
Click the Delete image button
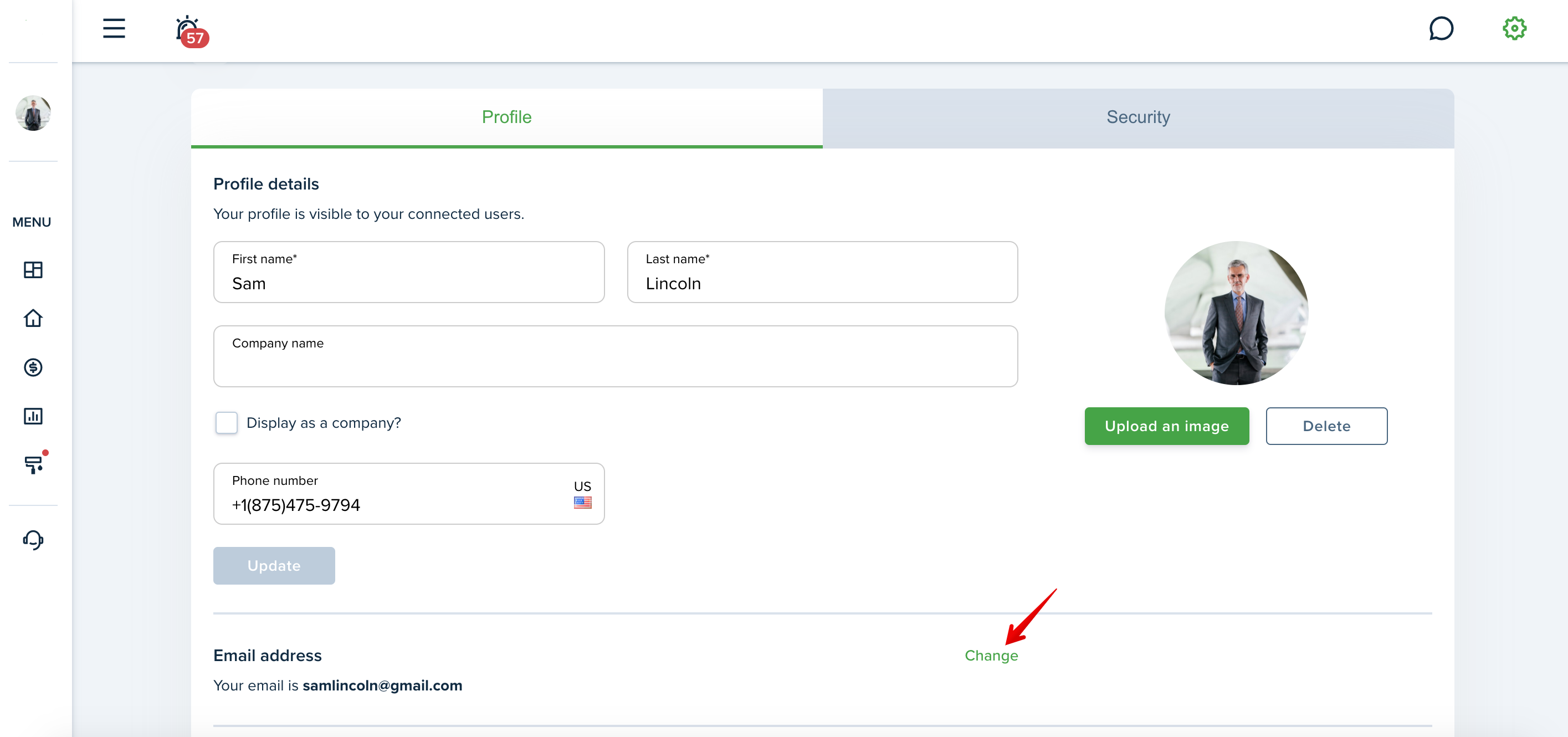[1326, 426]
